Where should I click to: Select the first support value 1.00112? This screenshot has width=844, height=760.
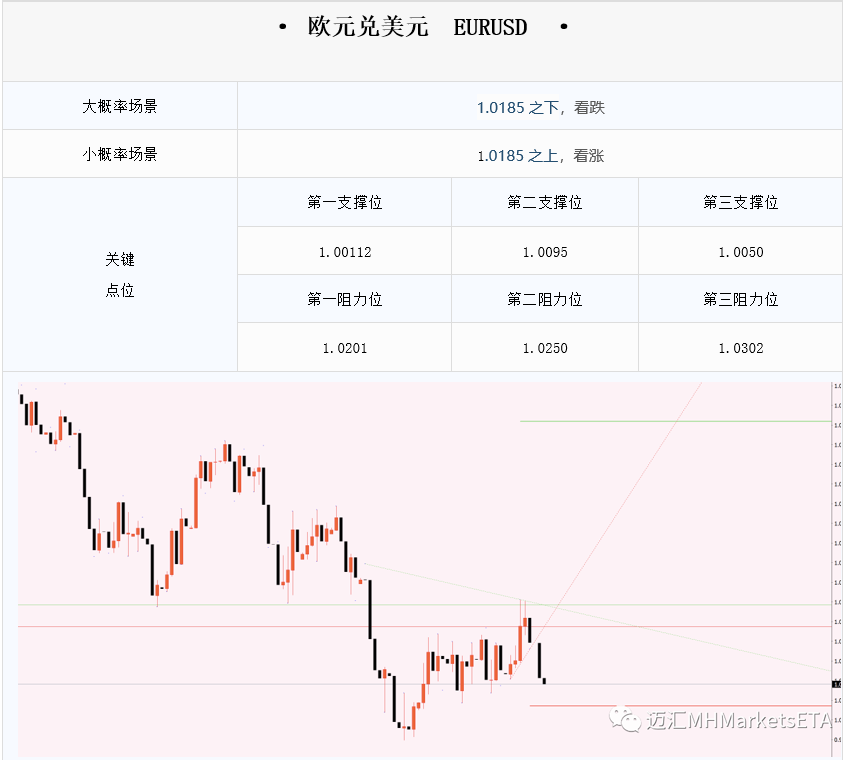coord(345,252)
